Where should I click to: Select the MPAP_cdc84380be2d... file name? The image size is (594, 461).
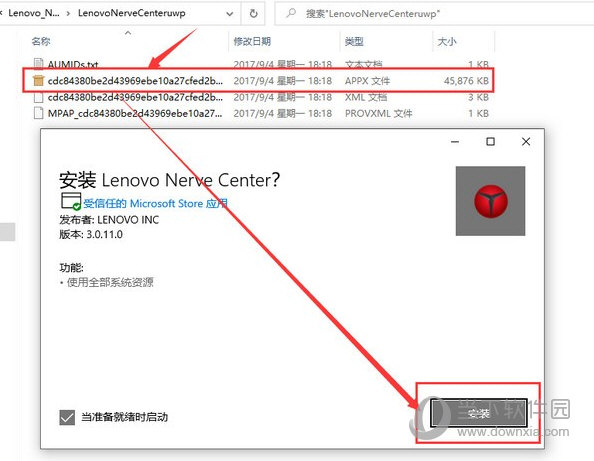click(135, 113)
